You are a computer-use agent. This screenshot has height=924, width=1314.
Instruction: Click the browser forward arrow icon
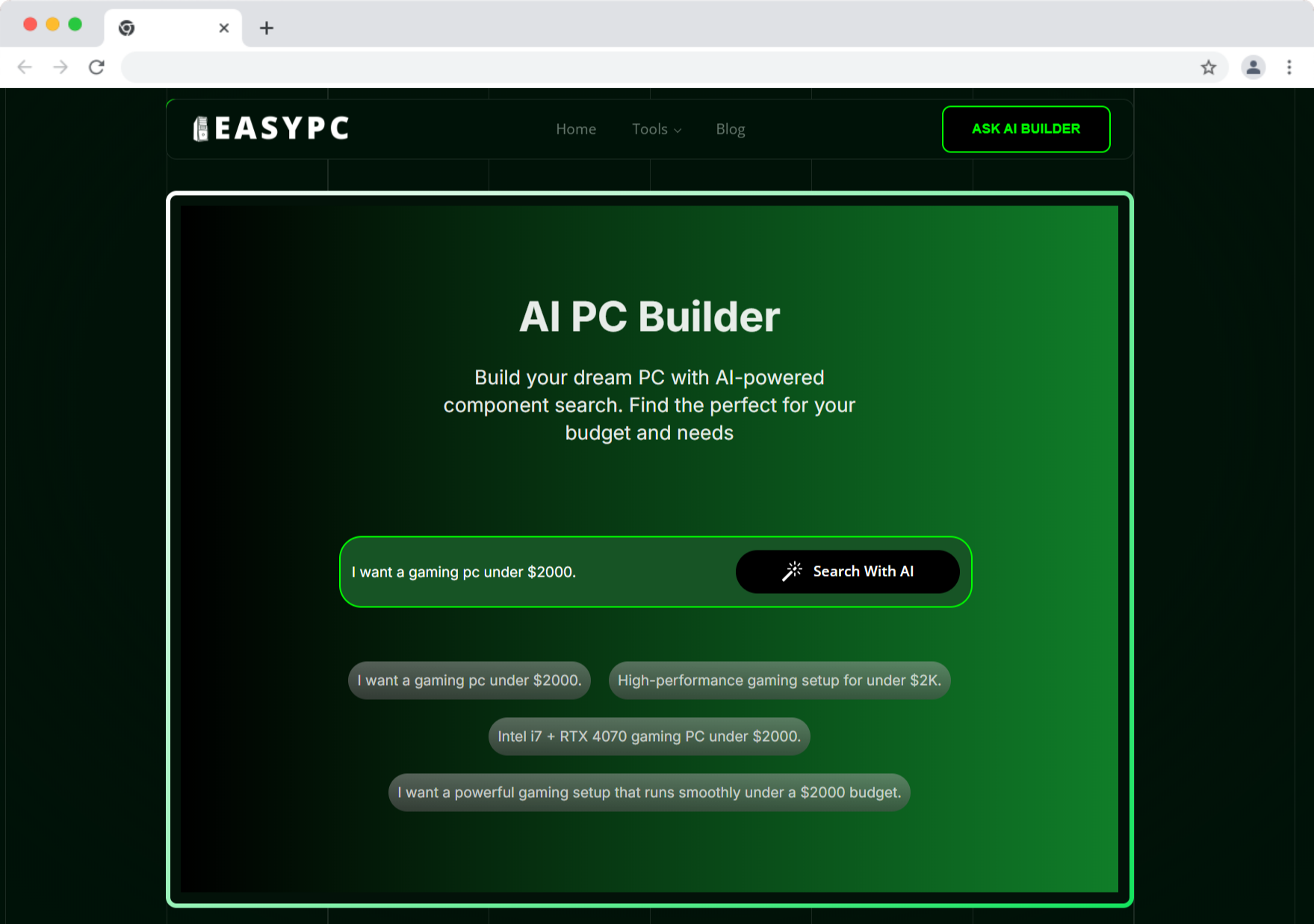click(x=61, y=66)
